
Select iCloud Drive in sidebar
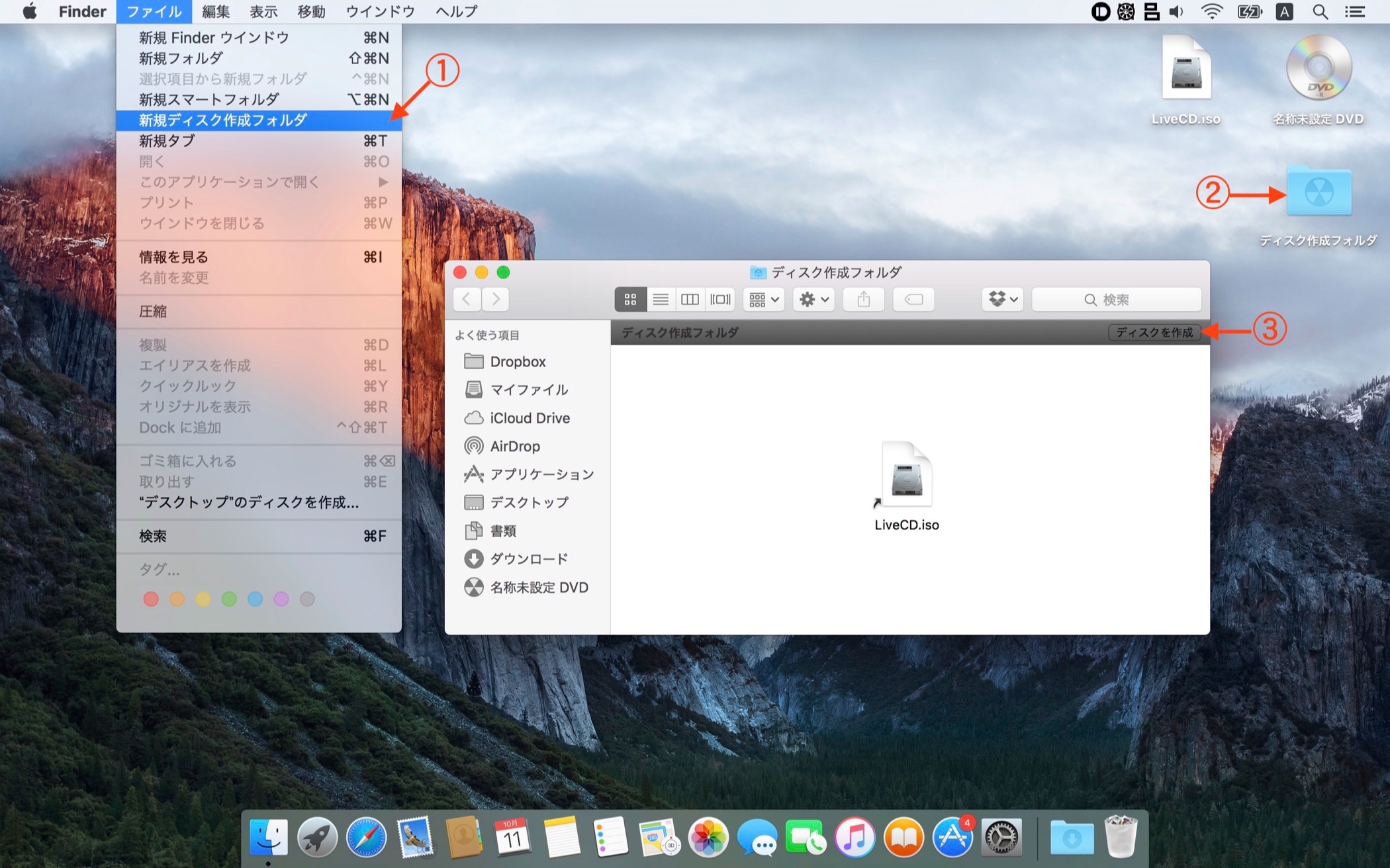point(529,418)
